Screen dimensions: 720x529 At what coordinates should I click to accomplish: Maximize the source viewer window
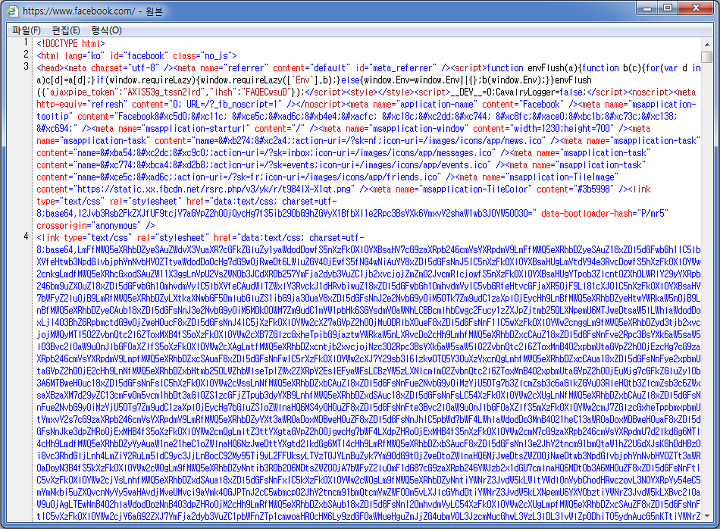[x=667, y=8]
